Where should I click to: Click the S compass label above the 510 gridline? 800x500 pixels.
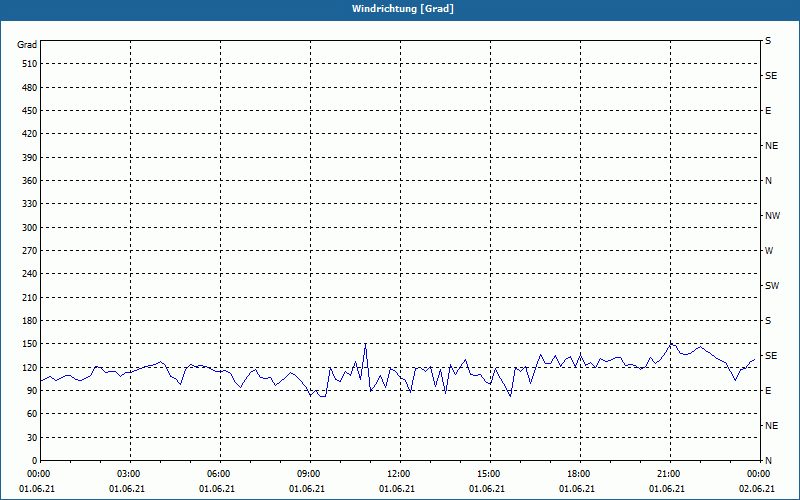click(x=768, y=41)
